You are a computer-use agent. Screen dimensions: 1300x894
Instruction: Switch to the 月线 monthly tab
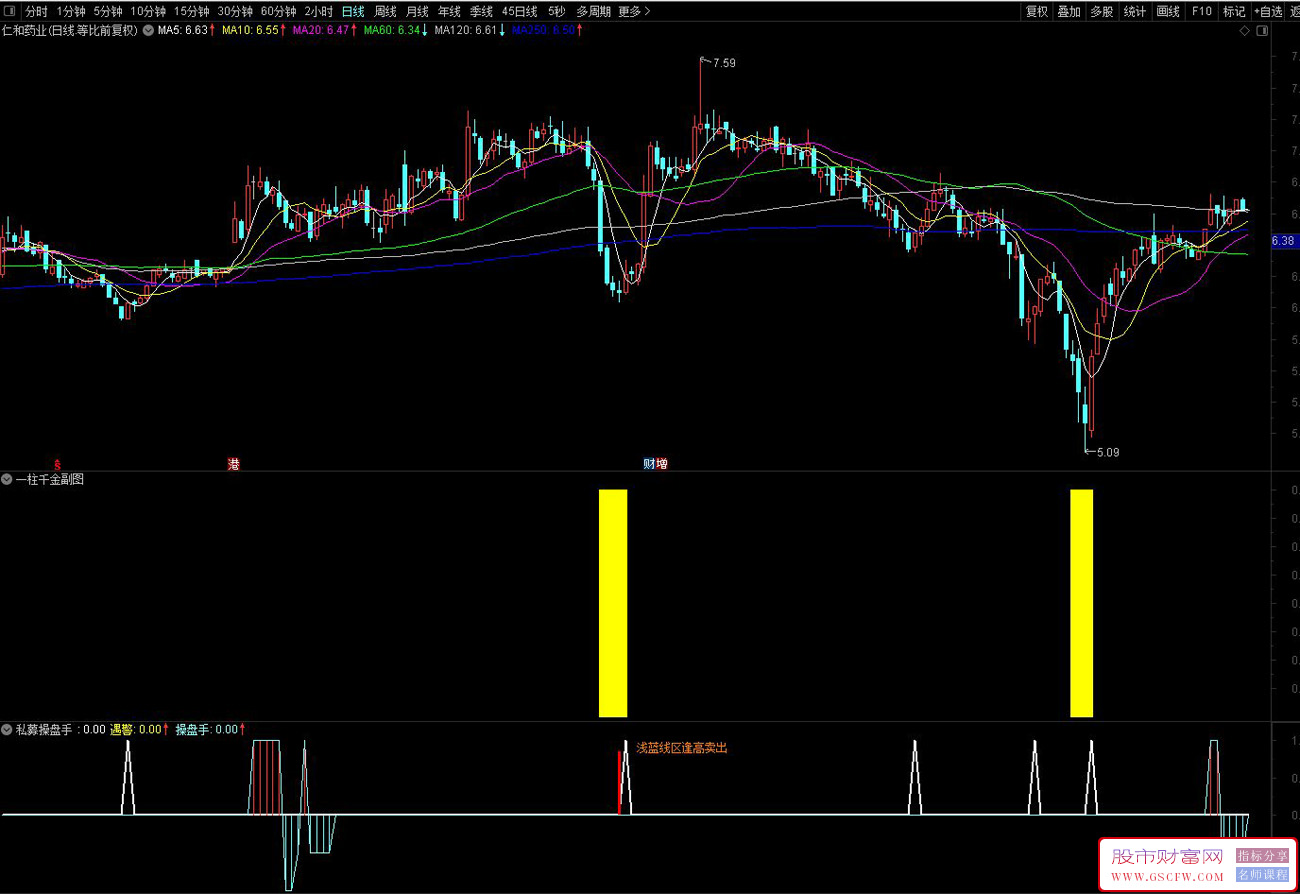point(417,12)
